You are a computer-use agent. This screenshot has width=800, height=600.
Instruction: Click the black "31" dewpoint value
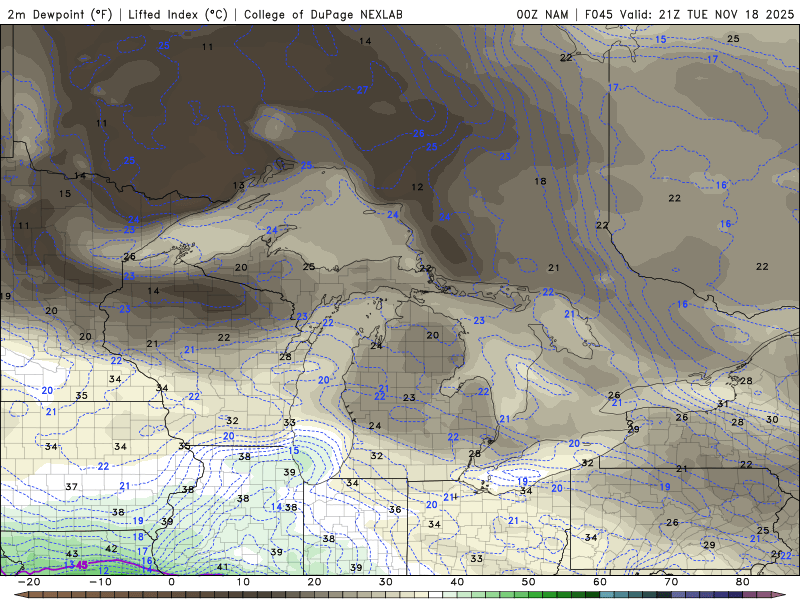(x=723, y=404)
